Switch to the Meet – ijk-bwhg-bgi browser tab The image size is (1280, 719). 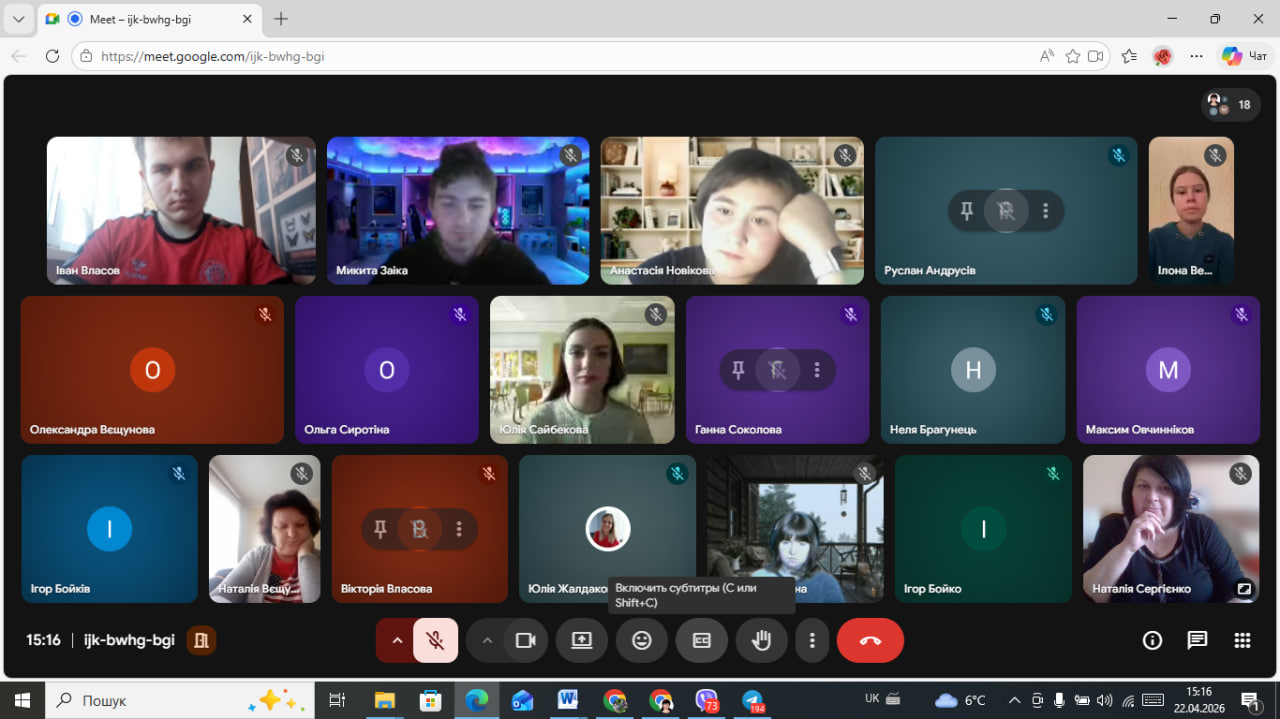point(150,19)
